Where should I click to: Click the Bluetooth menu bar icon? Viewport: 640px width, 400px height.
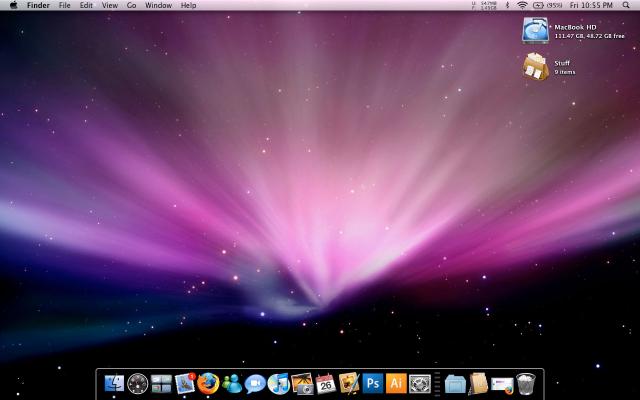pyautogui.click(x=508, y=5)
